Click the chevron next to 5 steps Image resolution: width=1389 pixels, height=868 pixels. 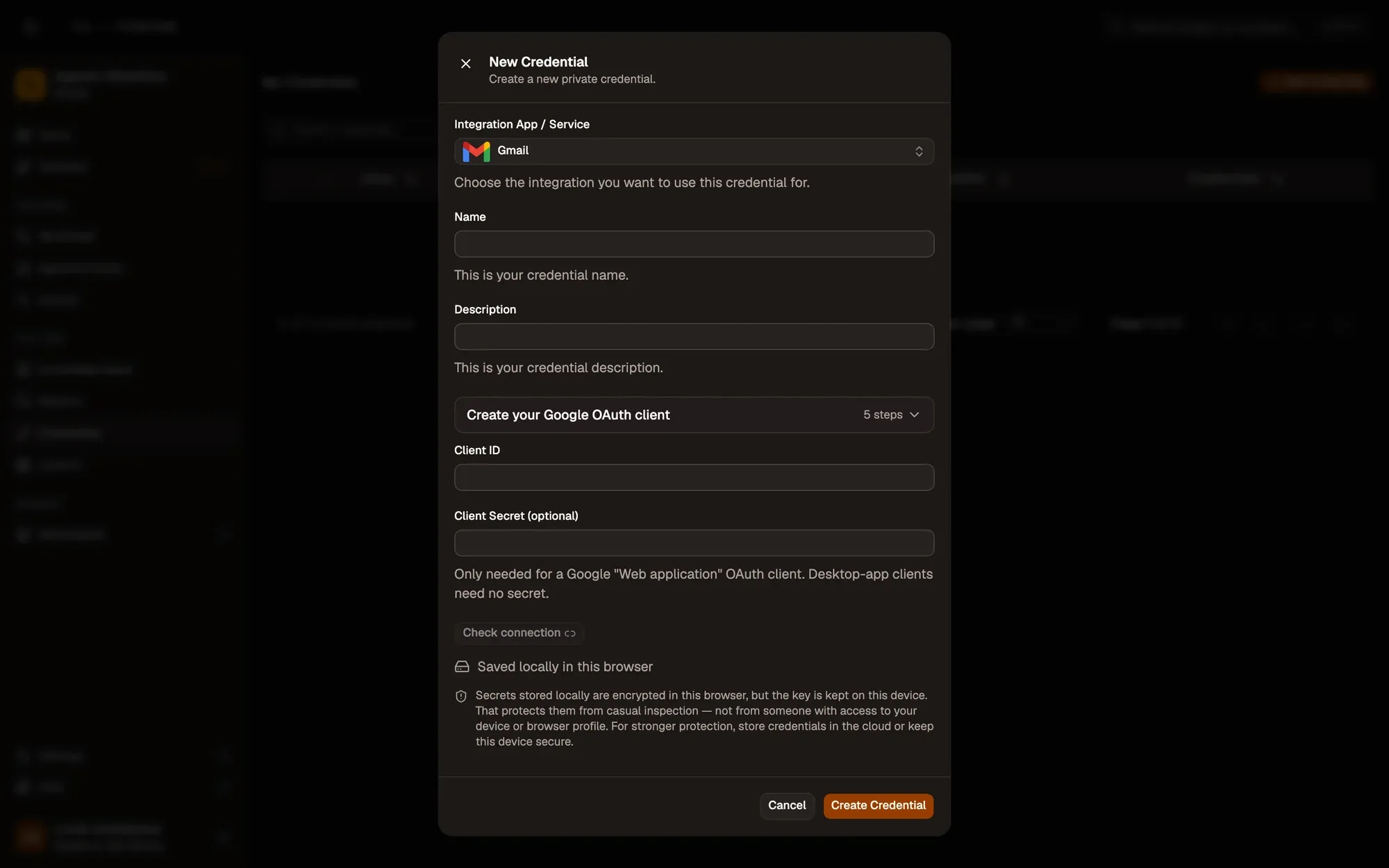point(915,415)
